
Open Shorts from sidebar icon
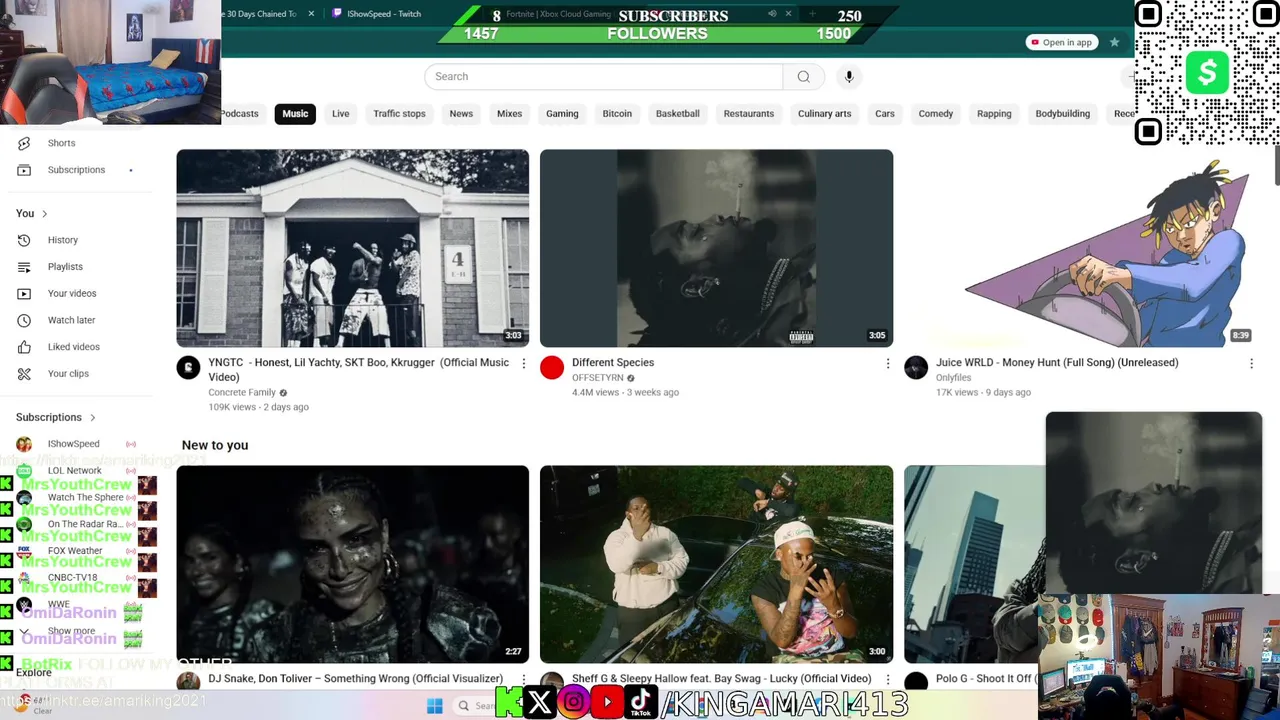(24, 143)
